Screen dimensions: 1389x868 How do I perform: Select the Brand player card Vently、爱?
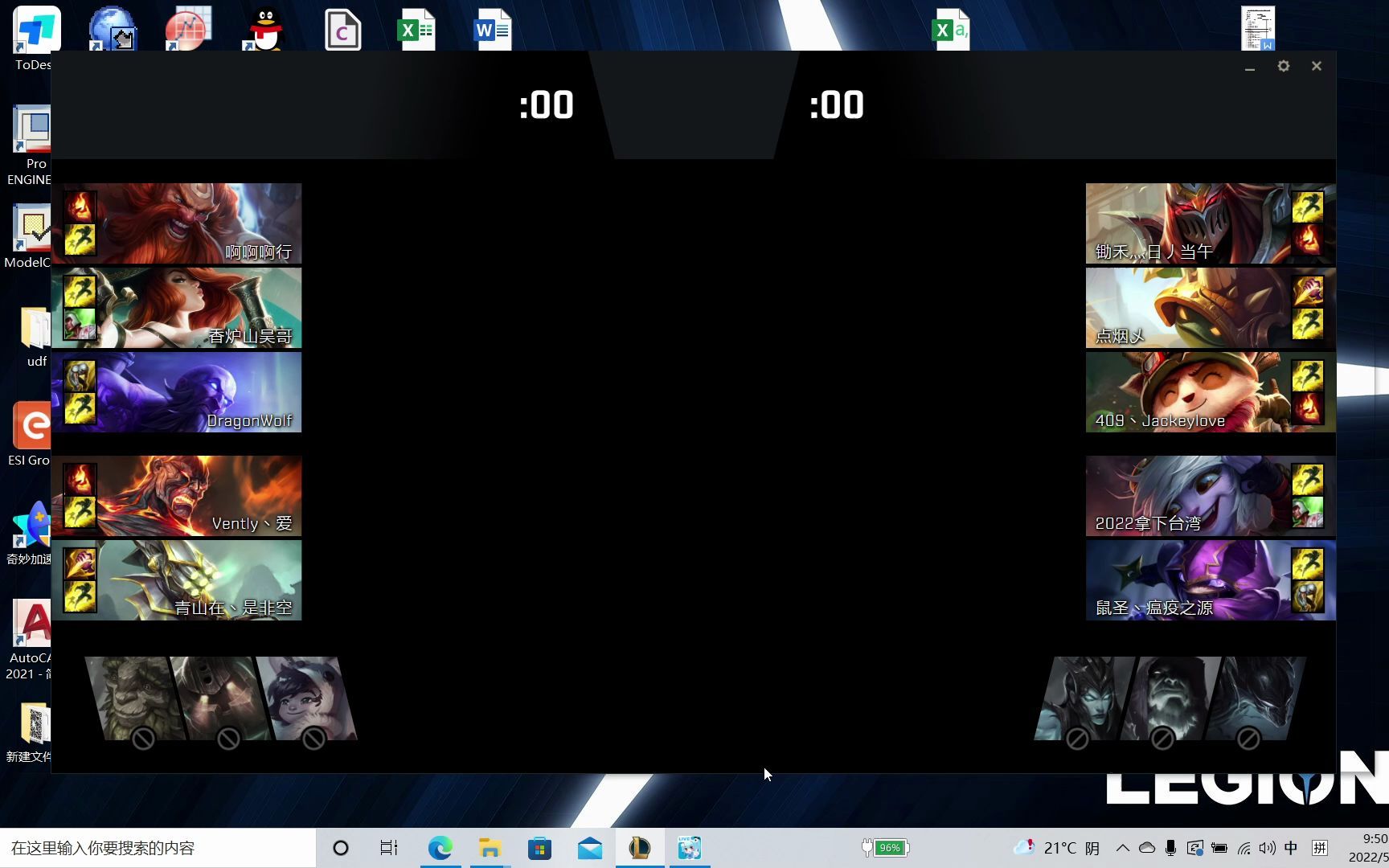coord(177,496)
